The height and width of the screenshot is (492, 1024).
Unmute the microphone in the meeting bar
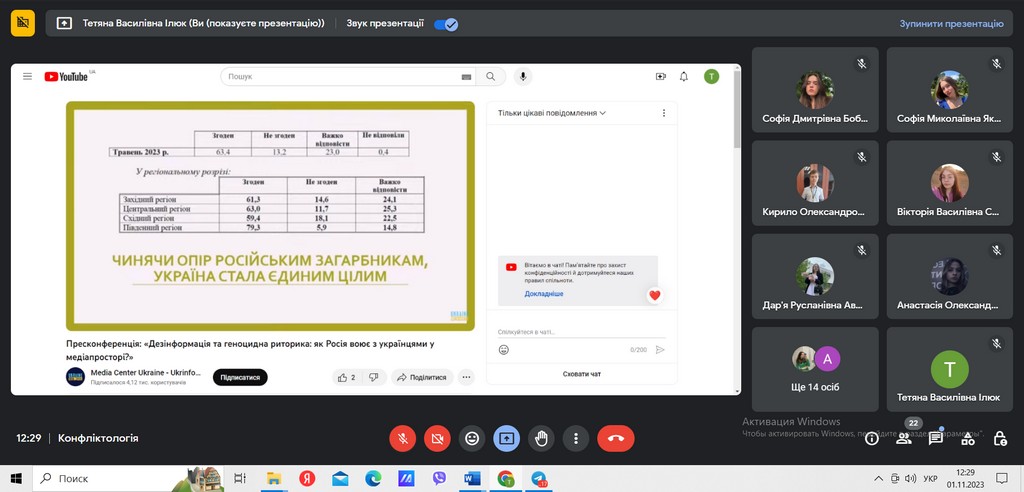tap(402, 438)
